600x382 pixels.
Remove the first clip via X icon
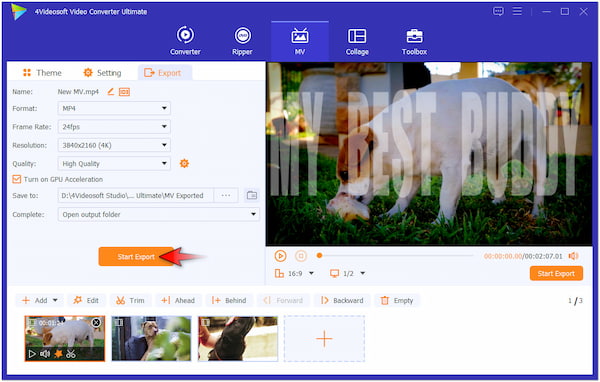pyautogui.click(x=96, y=323)
